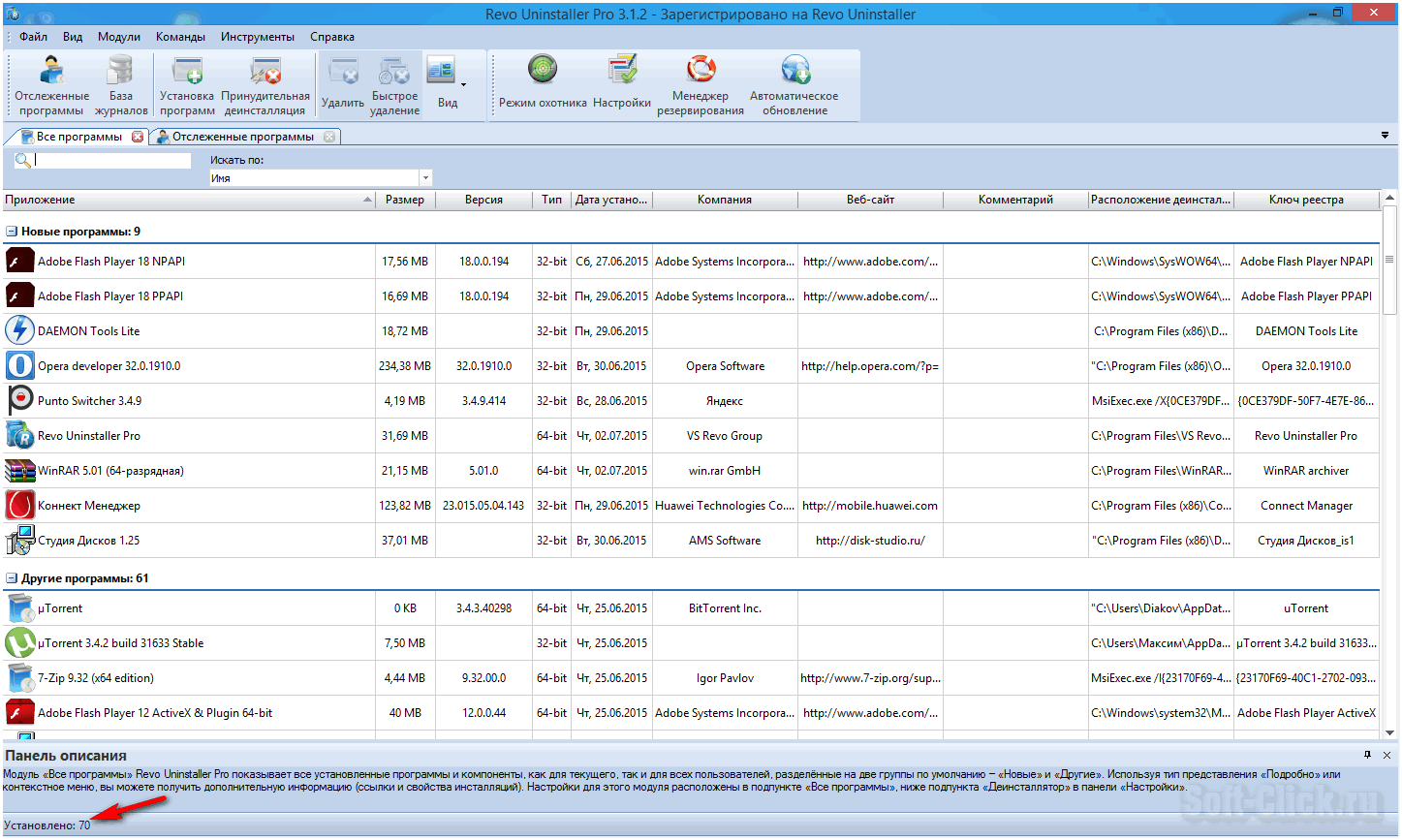
Task: Open the Инструменты menu
Action: pyautogui.click(x=257, y=37)
